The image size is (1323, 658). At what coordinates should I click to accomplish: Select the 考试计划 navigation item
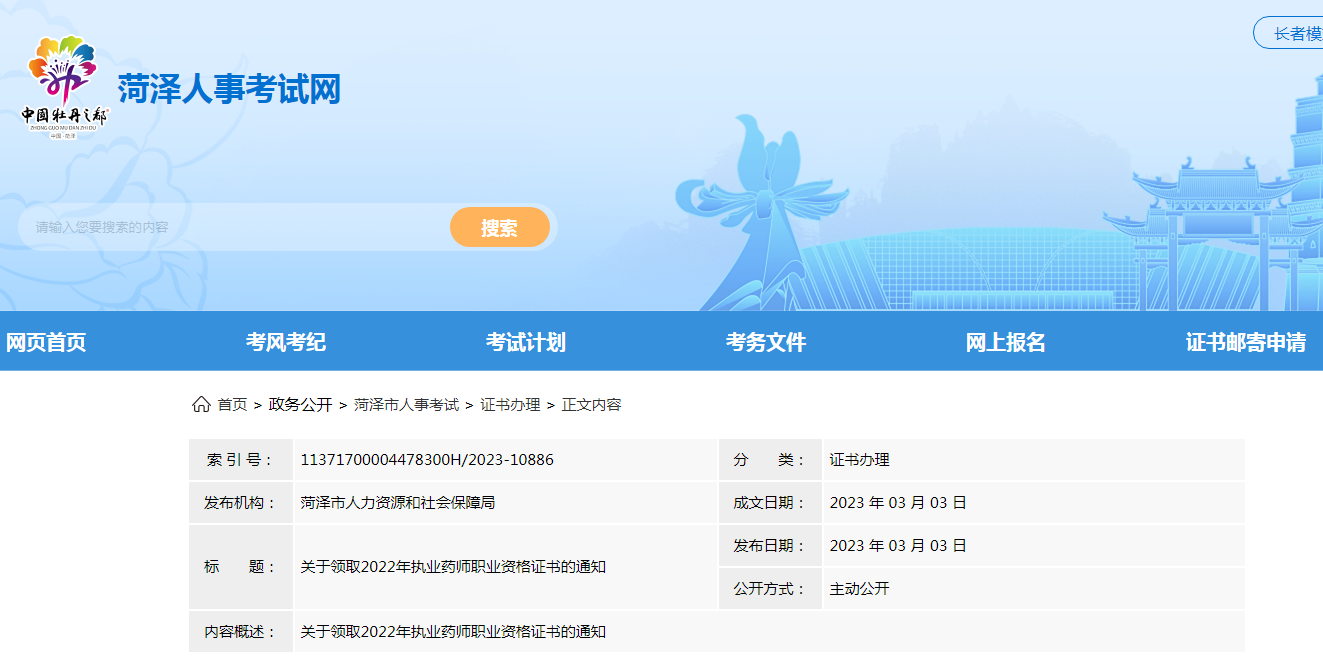526,342
